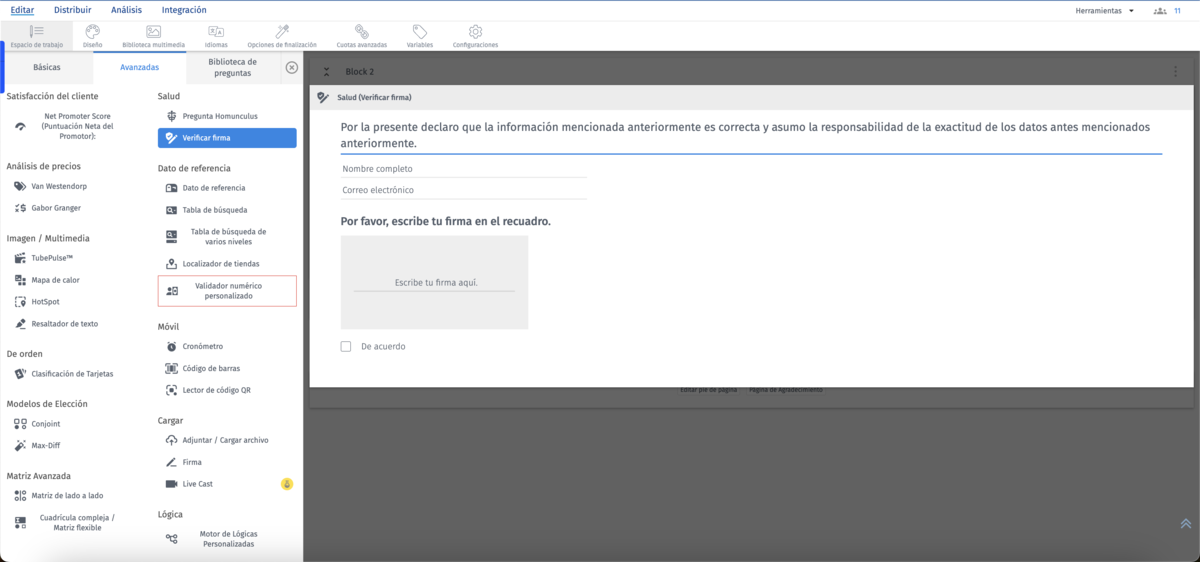1200x562 pixels.
Task: Open the Distribuir menu
Action: [72, 10]
